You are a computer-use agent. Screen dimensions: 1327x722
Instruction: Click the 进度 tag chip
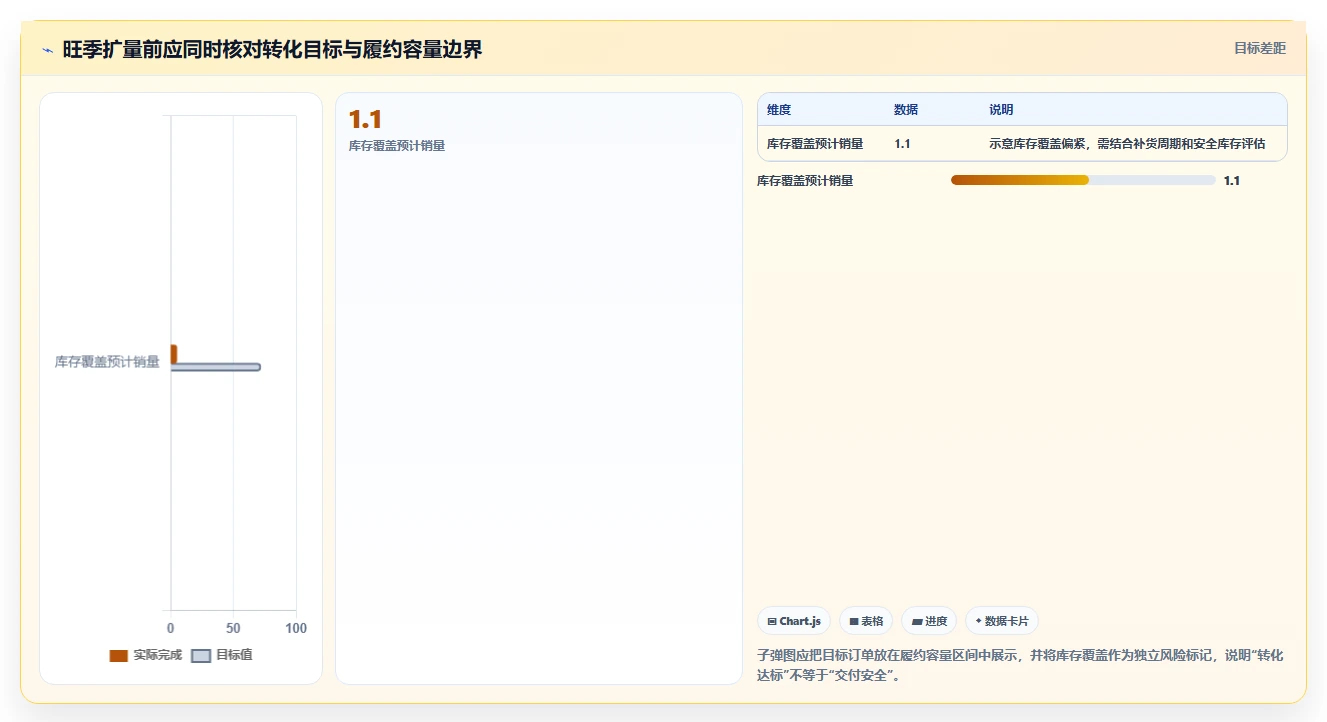(929, 621)
